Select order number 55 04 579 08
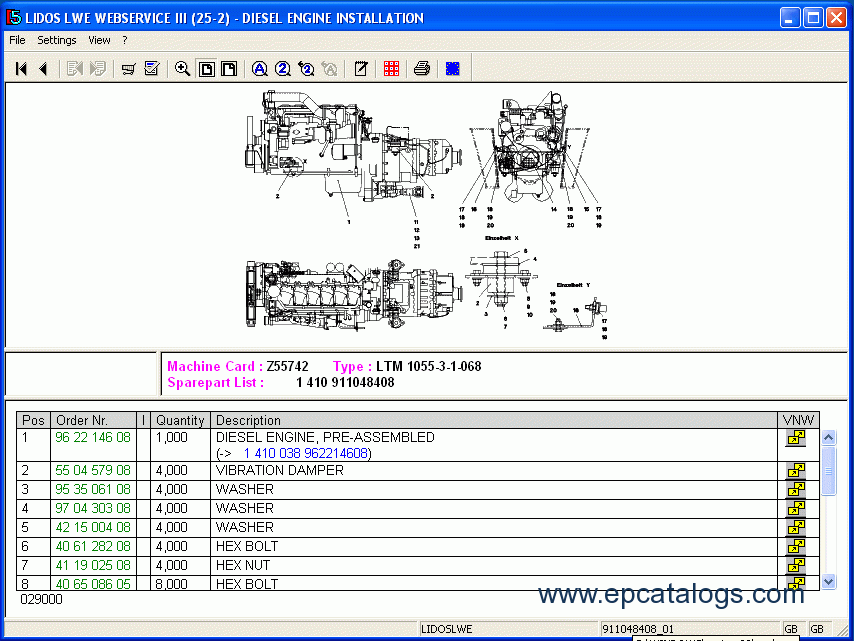Viewport: 854px width, 641px height. tap(93, 471)
